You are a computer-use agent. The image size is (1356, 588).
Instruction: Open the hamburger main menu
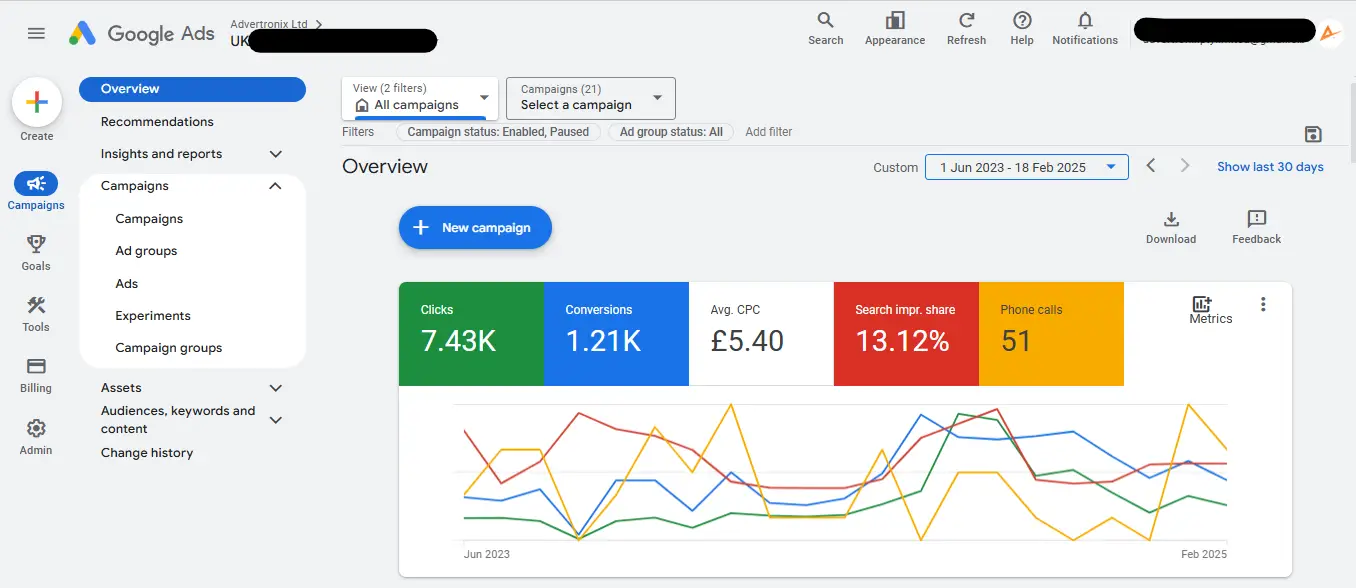36,33
